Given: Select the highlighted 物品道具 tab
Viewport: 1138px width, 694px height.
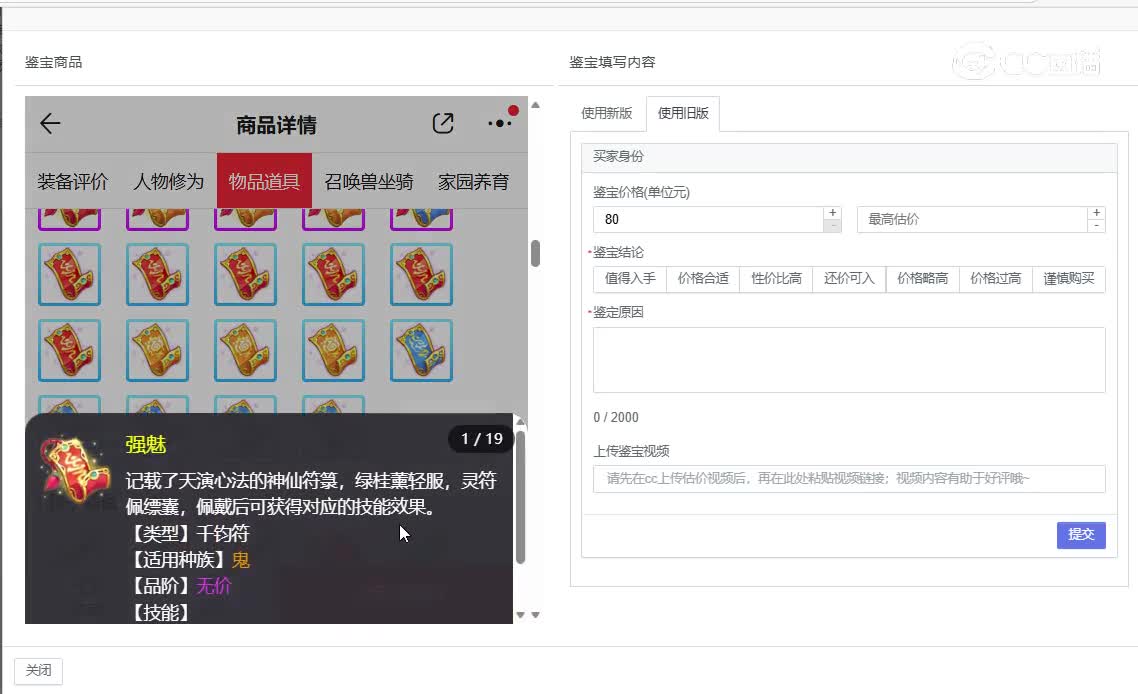Looking at the screenshot, I should tap(264, 181).
